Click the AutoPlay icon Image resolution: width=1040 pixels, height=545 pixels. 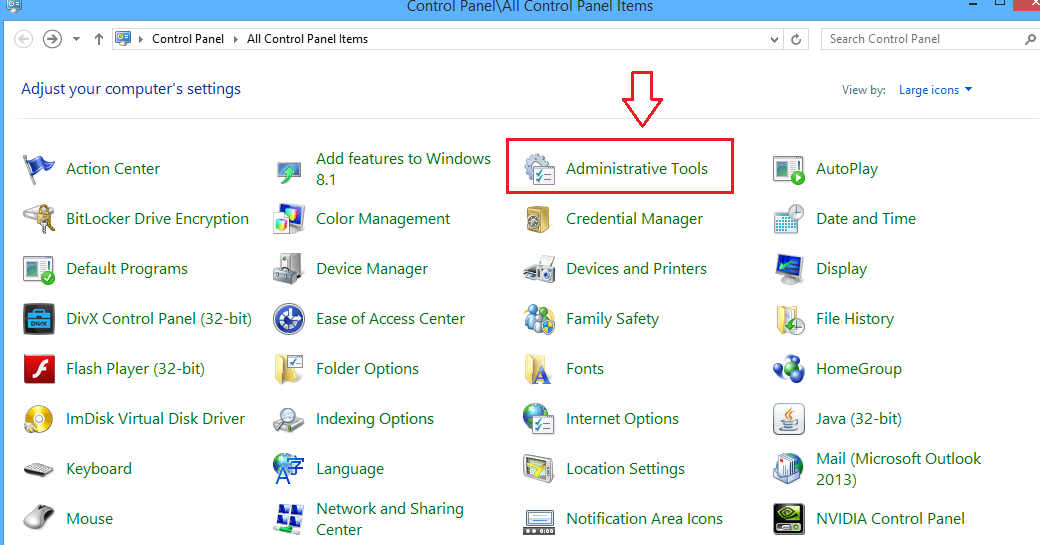[x=789, y=170]
